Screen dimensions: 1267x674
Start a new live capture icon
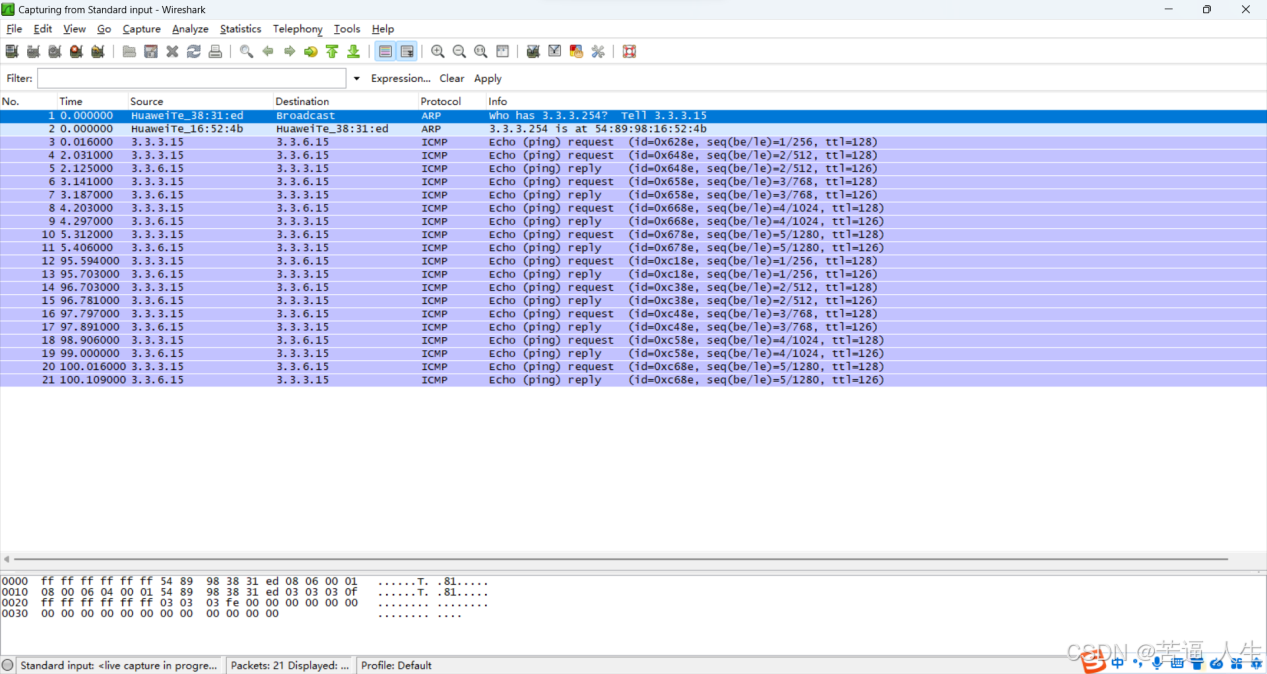pyautogui.click(x=55, y=51)
